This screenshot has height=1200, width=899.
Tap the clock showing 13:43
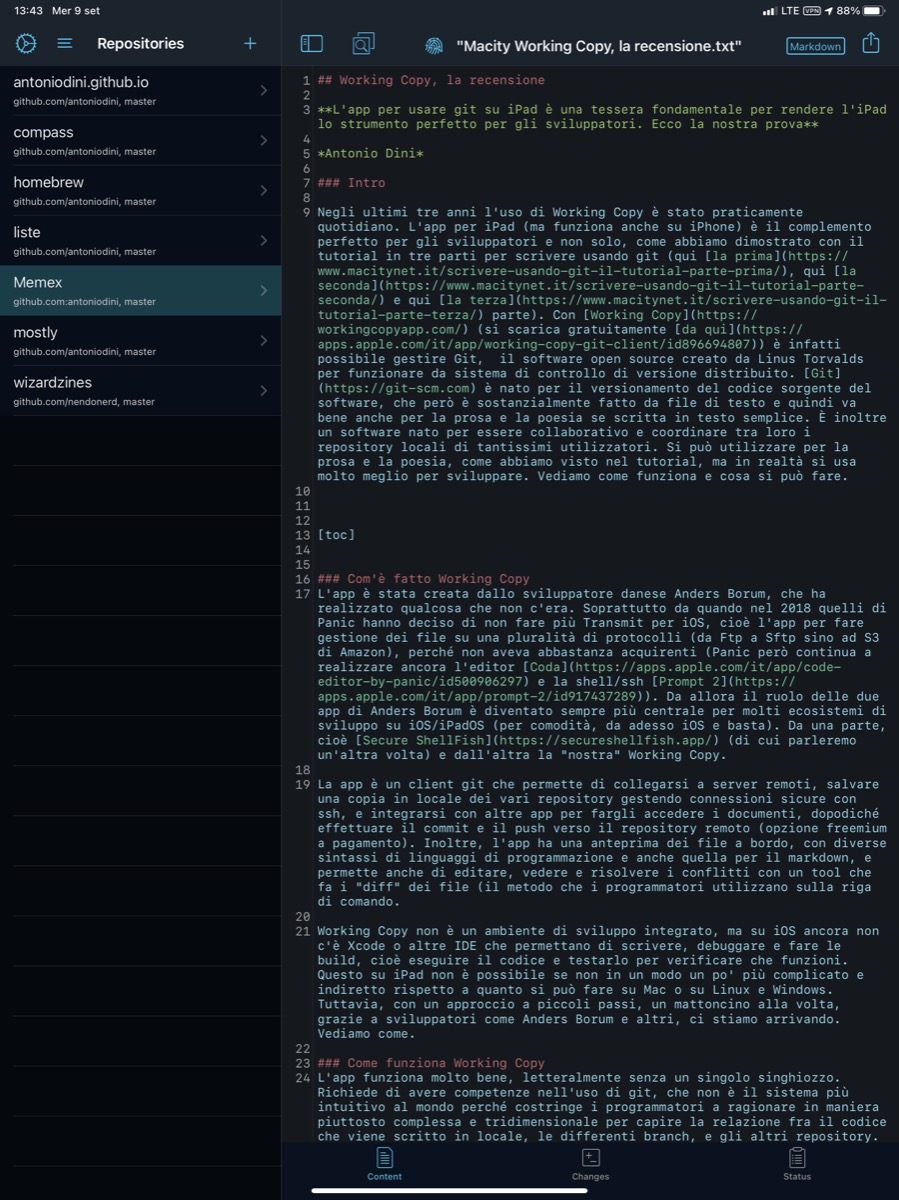coord(29,10)
